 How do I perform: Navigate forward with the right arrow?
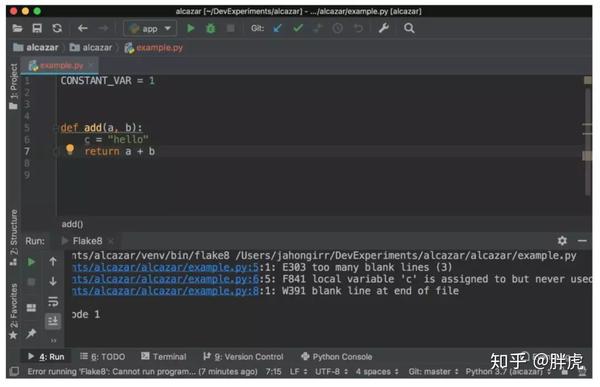103,28
